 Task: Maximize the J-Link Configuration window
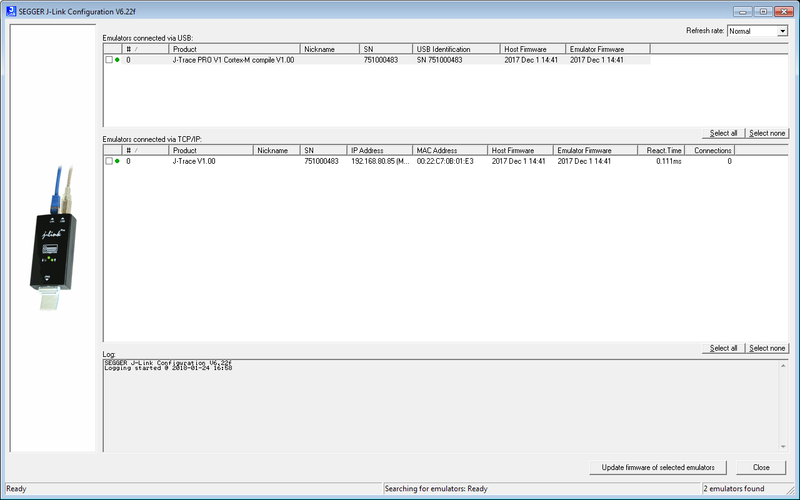[x=763, y=11]
